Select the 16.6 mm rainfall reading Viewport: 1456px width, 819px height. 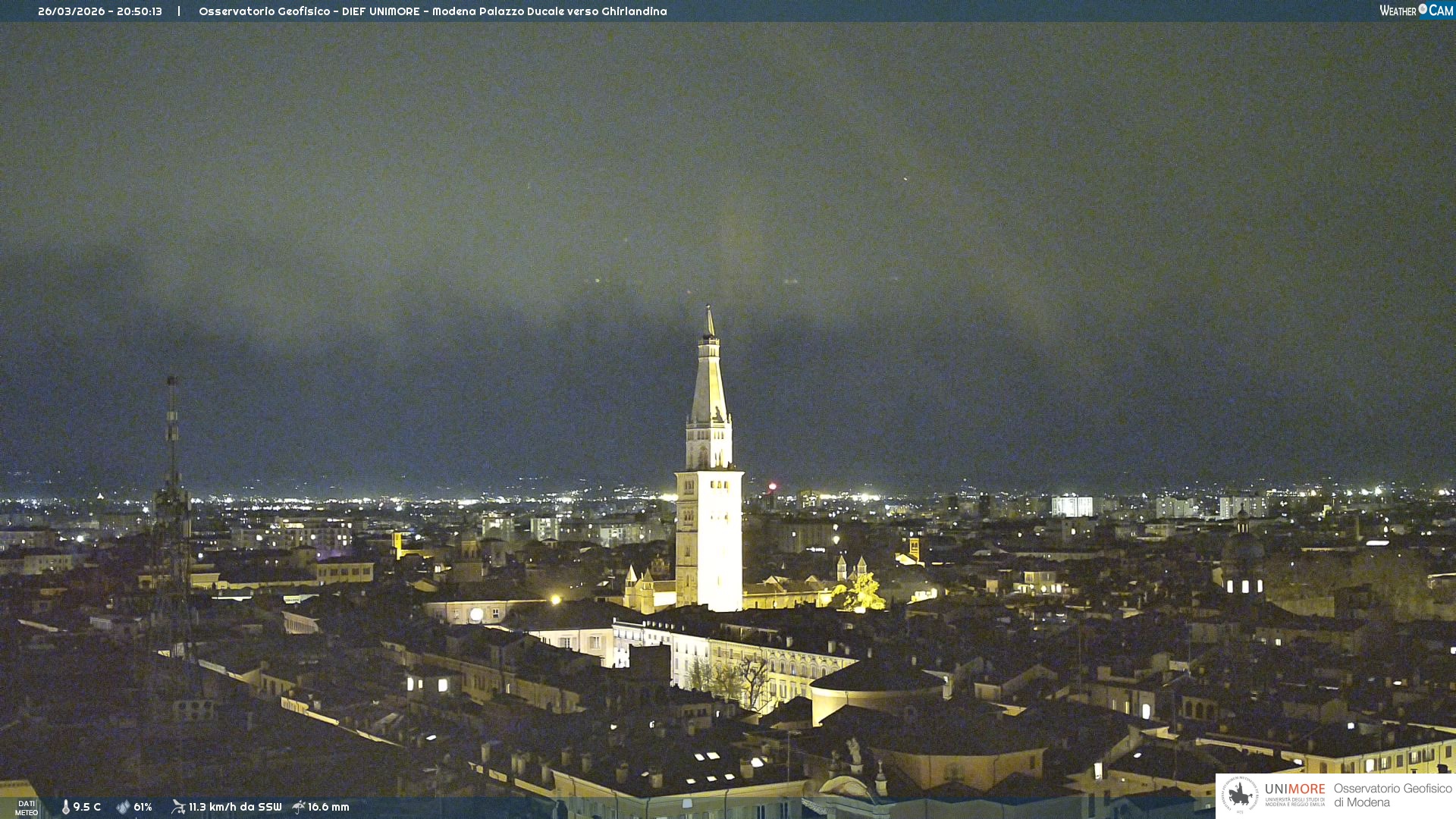328,807
